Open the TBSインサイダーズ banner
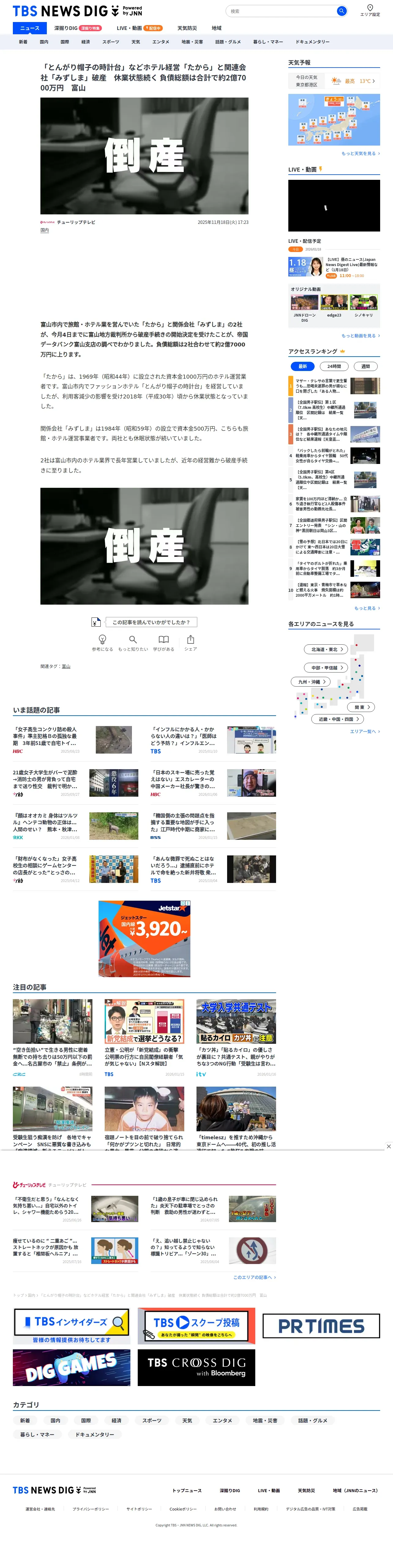 pos(72,1326)
